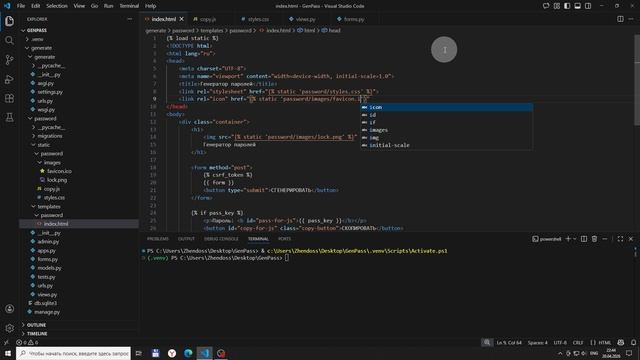Switch to the styles.css editor tab
640x360 pixels.
[258, 19]
